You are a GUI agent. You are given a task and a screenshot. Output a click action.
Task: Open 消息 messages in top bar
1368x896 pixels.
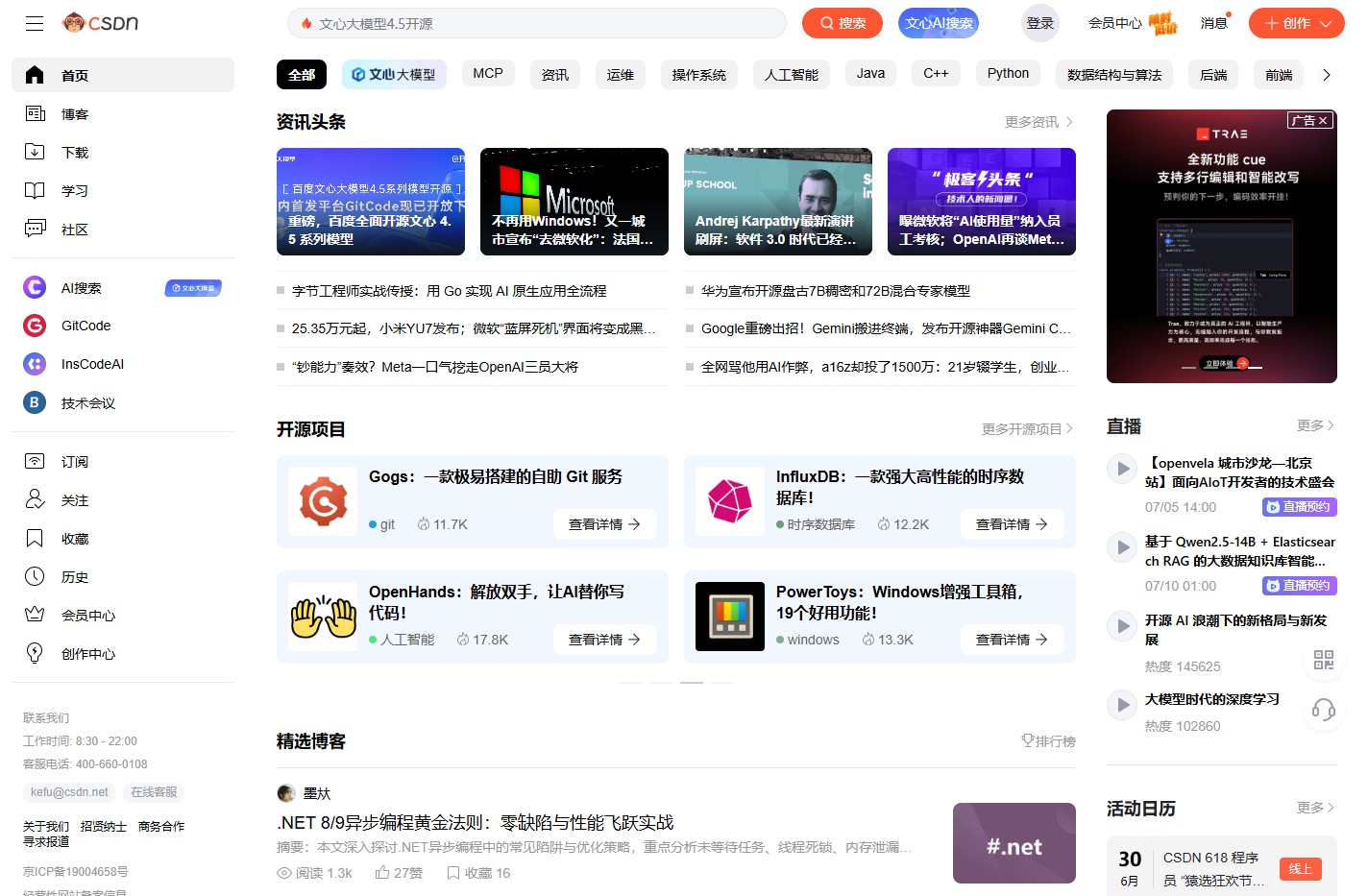point(1214,23)
